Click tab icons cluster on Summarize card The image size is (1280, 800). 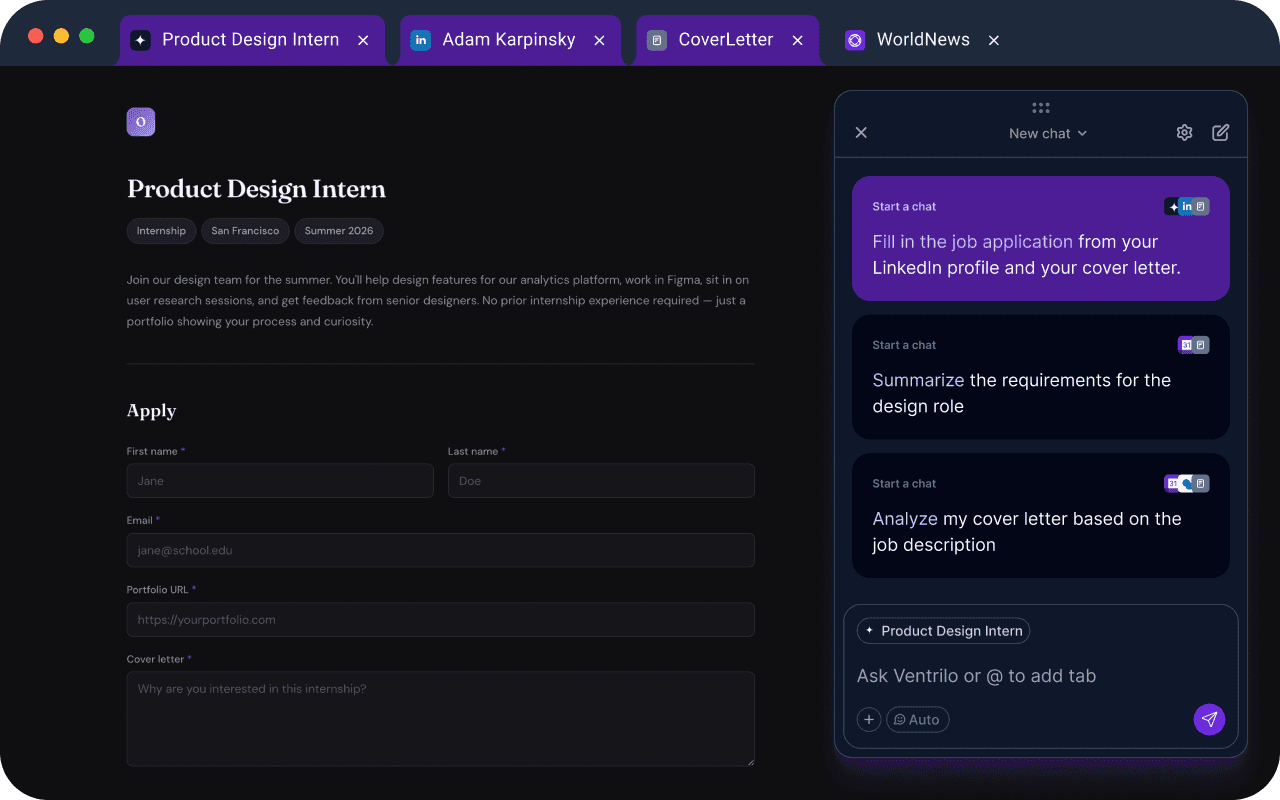coord(1194,345)
